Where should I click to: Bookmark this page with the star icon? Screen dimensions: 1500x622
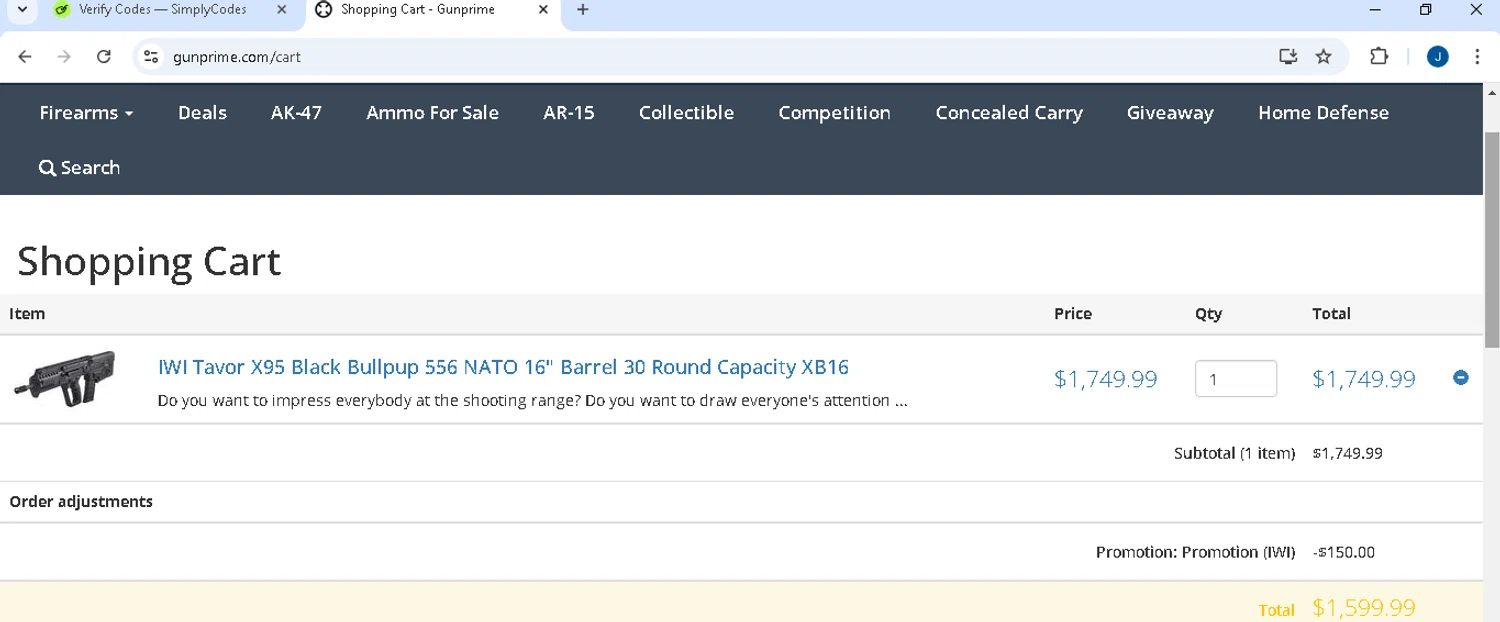[1323, 57]
